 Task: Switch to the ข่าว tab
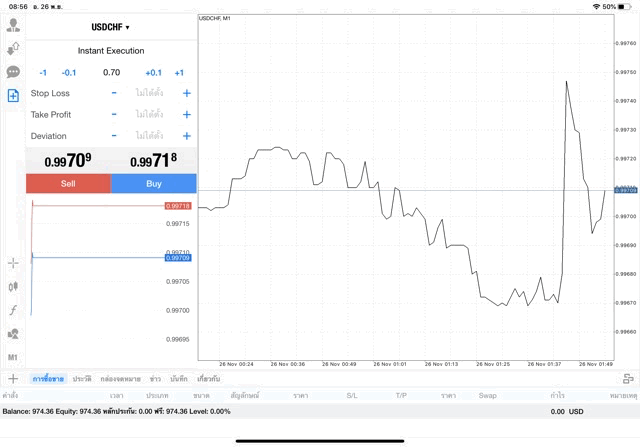click(155, 379)
